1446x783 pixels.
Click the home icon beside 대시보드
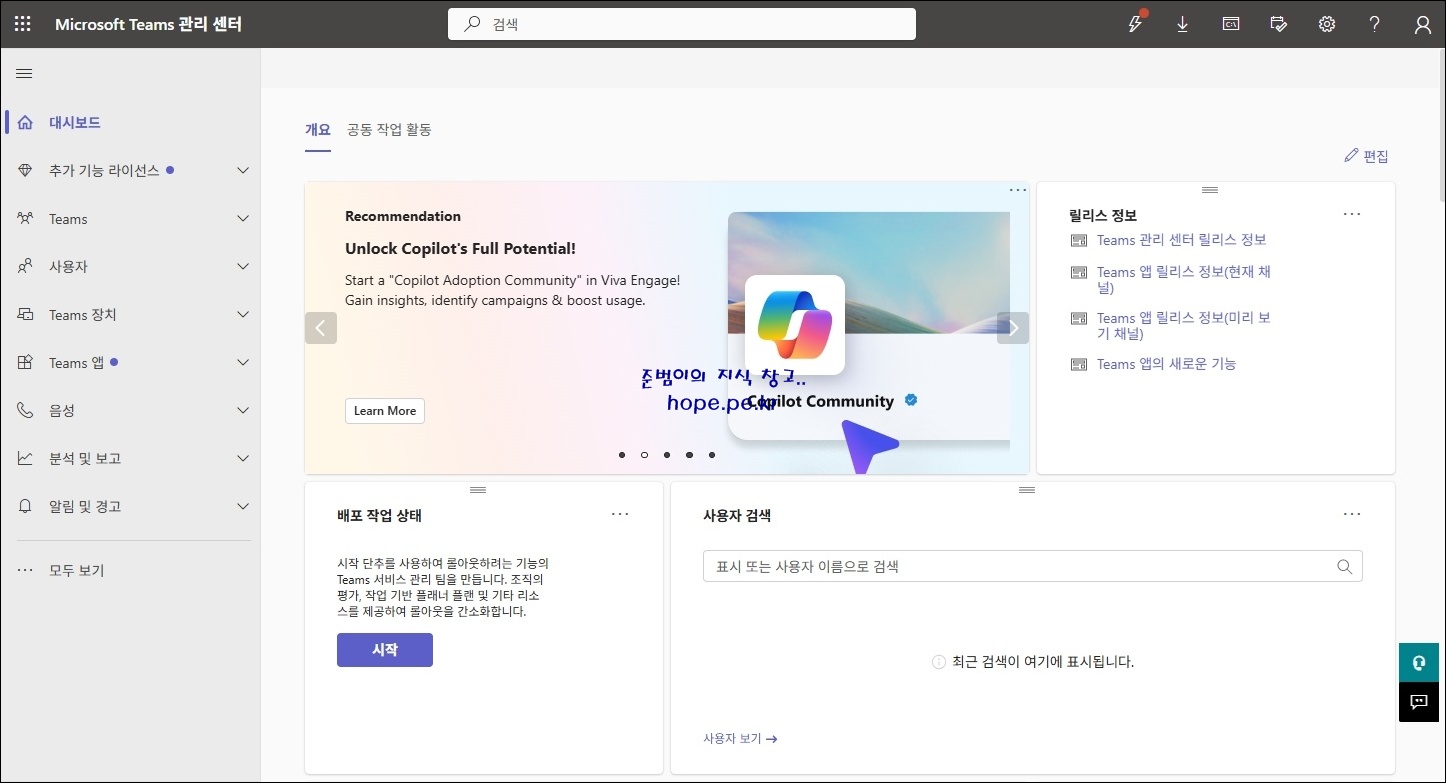[25, 123]
